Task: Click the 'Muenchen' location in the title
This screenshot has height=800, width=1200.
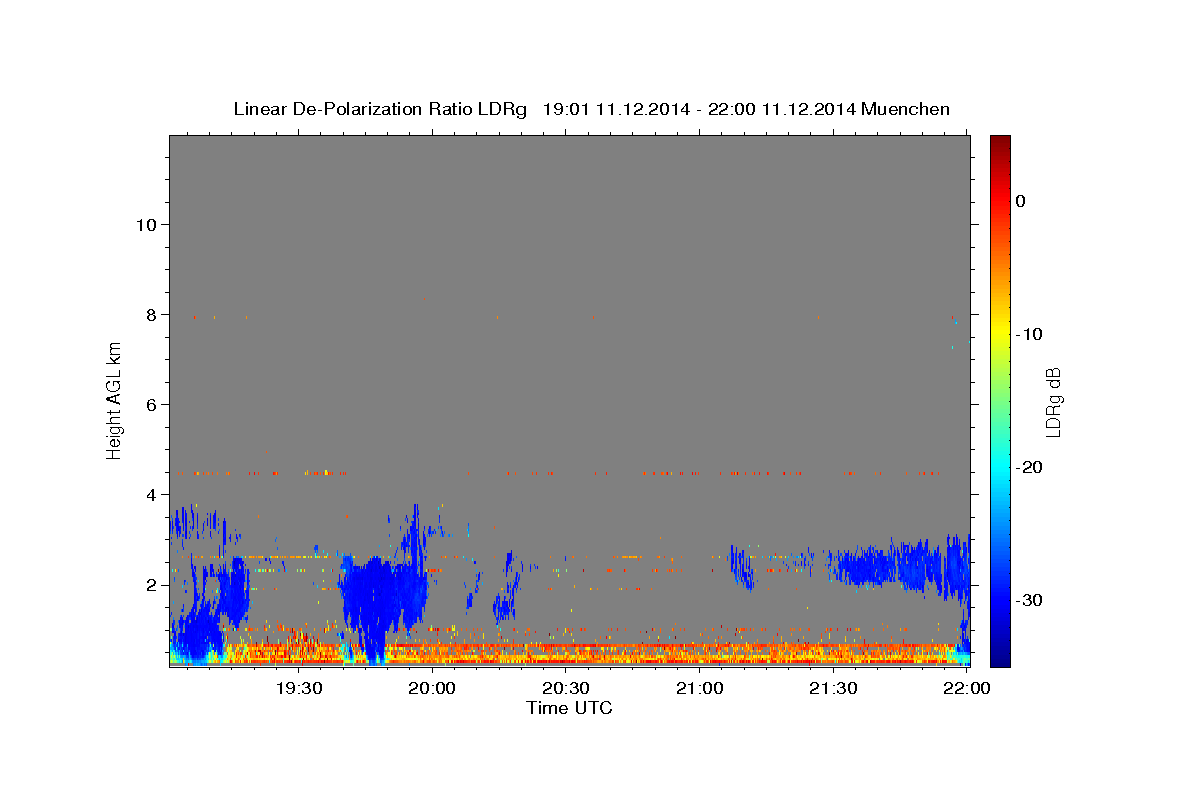Action: tap(907, 109)
